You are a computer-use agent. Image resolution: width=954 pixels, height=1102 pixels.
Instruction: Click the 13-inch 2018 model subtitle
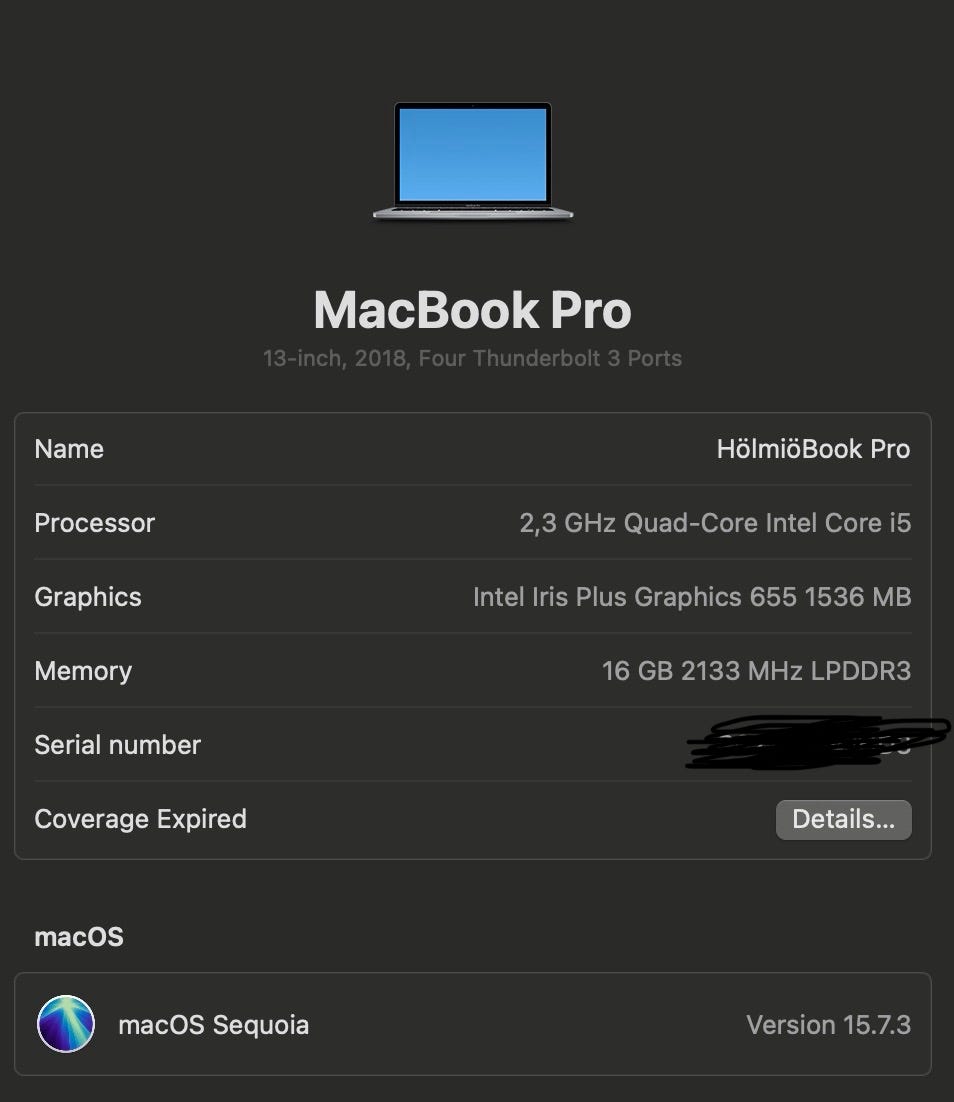click(472, 358)
